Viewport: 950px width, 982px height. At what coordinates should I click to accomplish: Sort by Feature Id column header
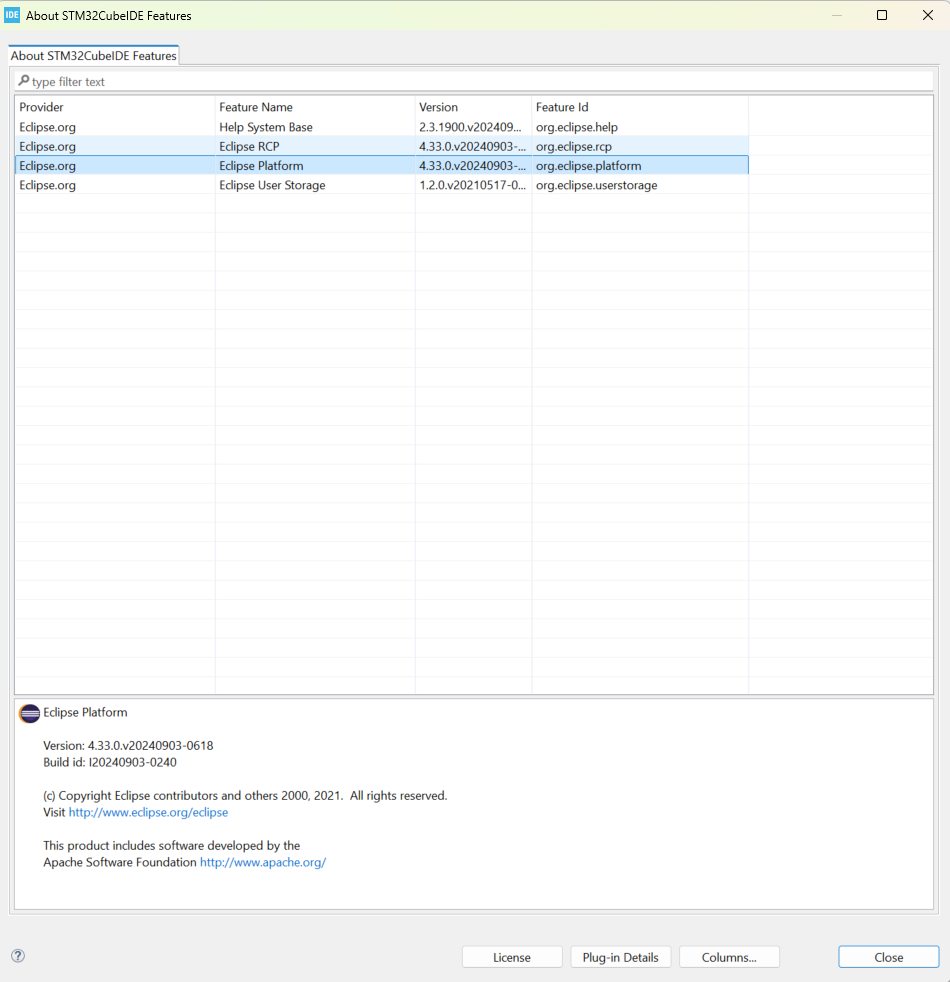coord(640,107)
